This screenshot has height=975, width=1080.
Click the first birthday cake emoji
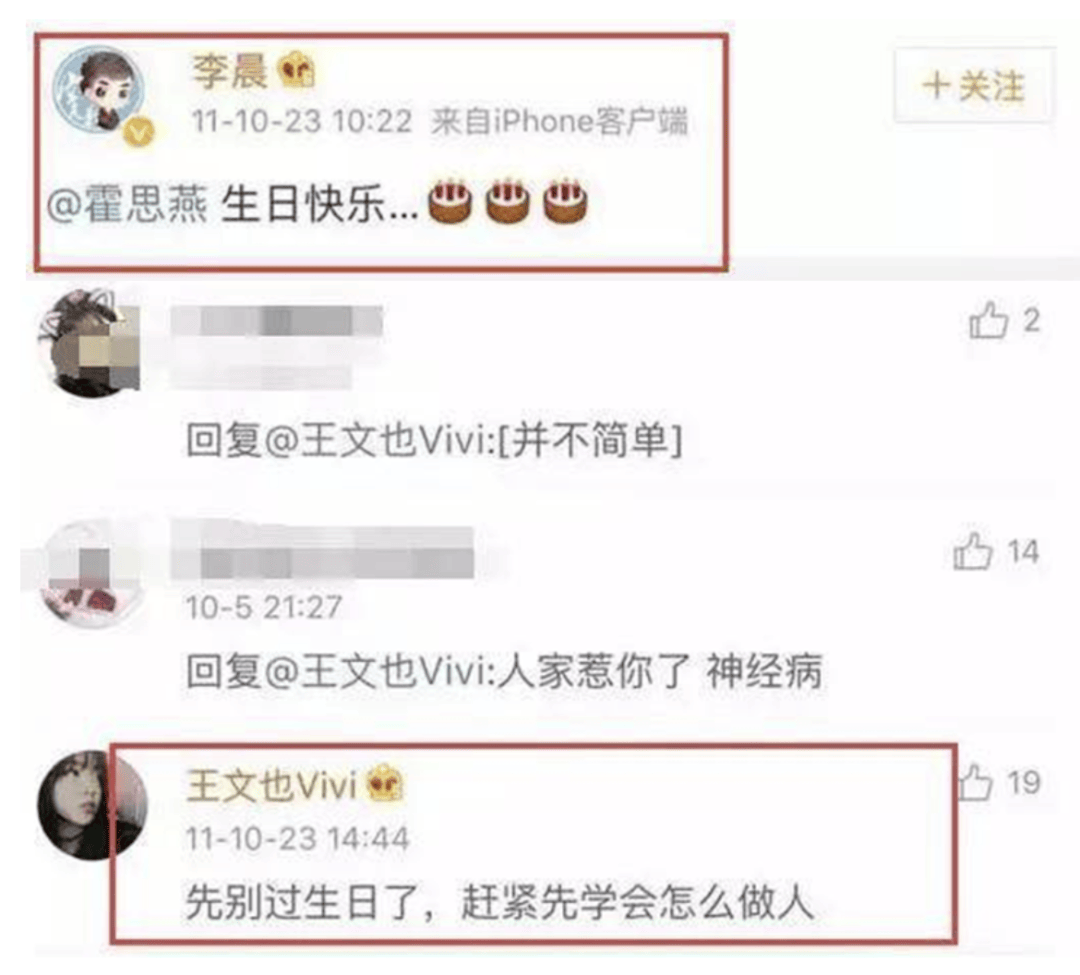pyautogui.click(x=450, y=201)
